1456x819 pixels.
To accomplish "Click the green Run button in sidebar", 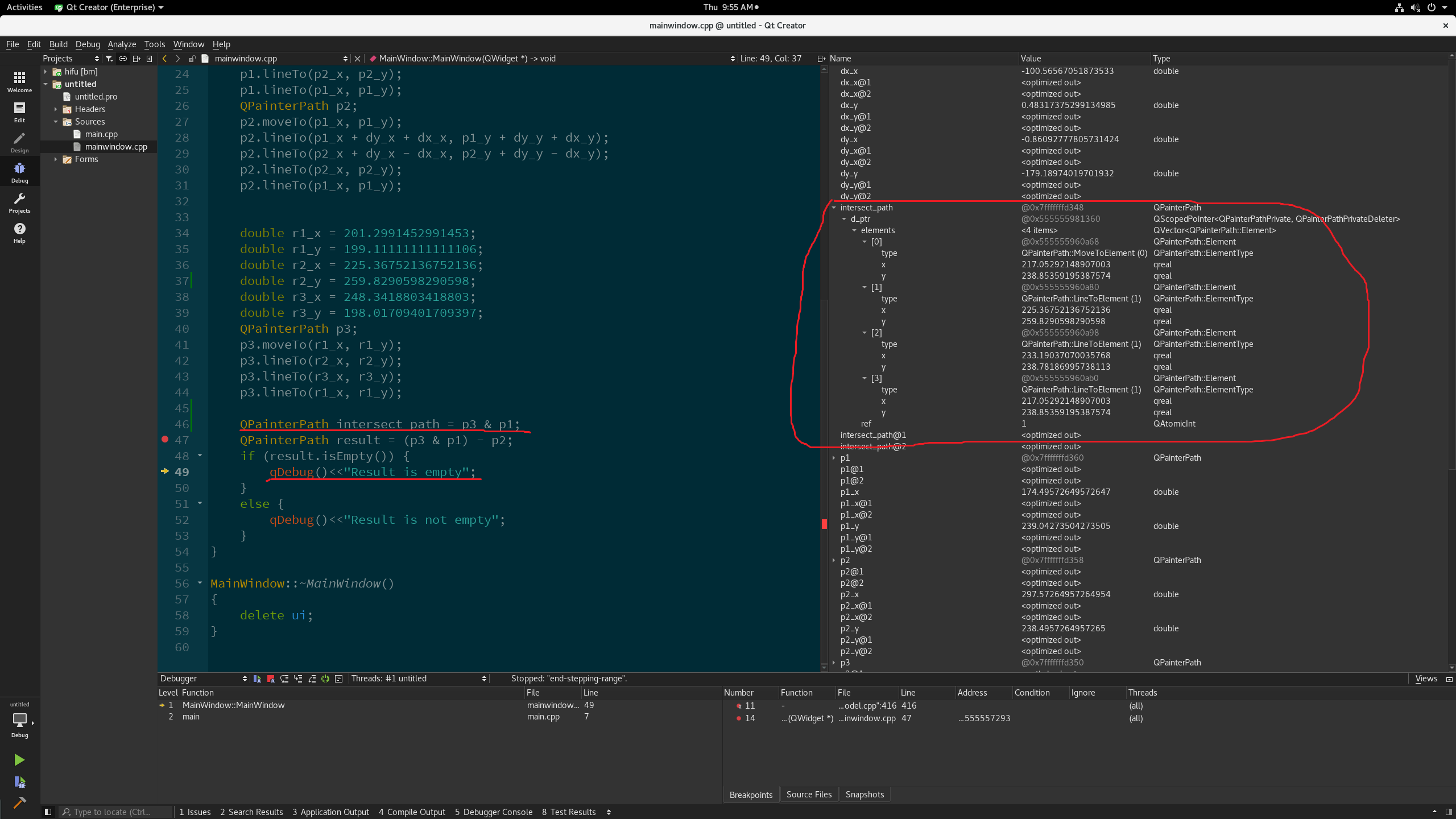I will pos(19,760).
